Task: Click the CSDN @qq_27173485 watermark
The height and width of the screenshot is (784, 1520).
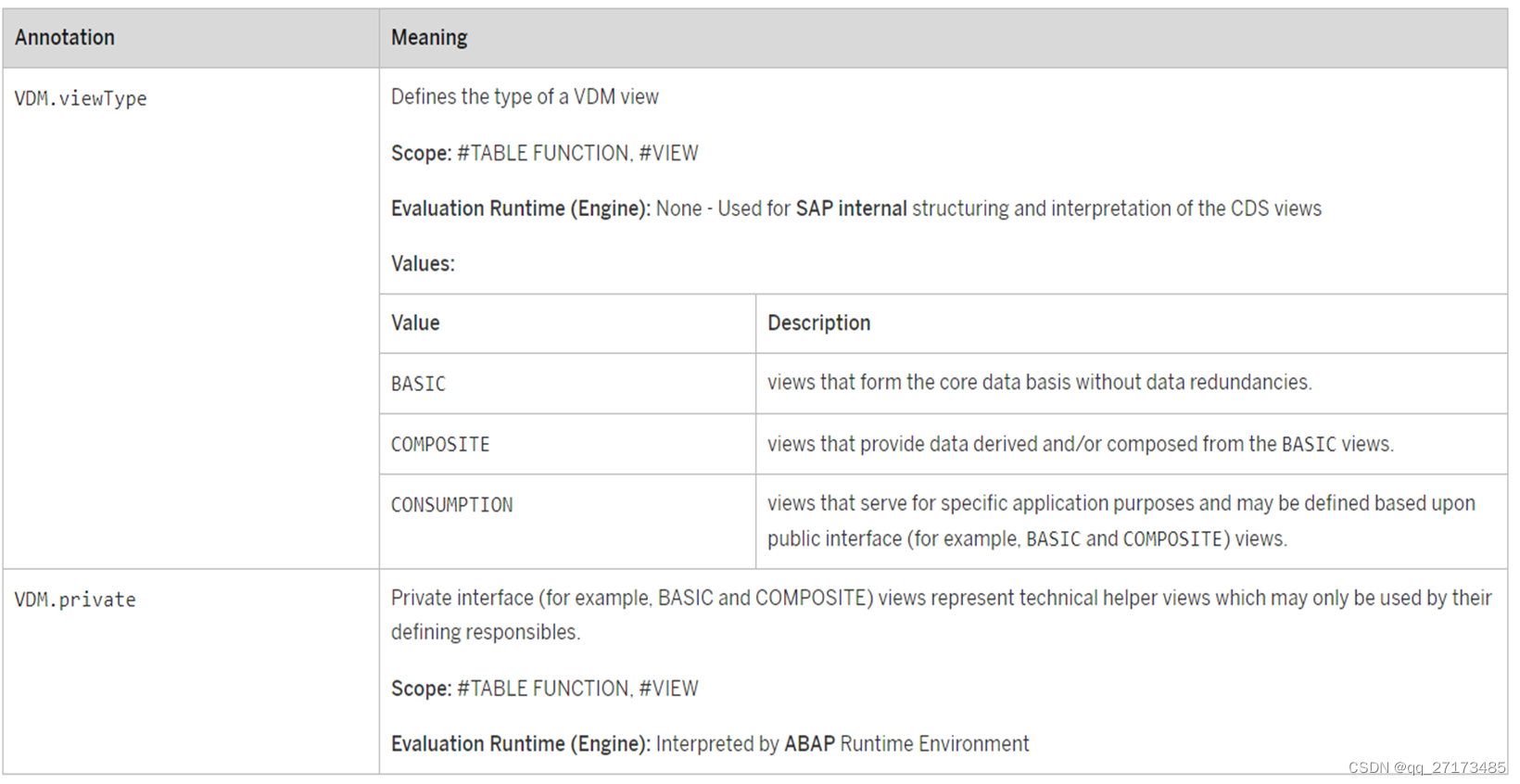Action: [x=1426, y=767]
